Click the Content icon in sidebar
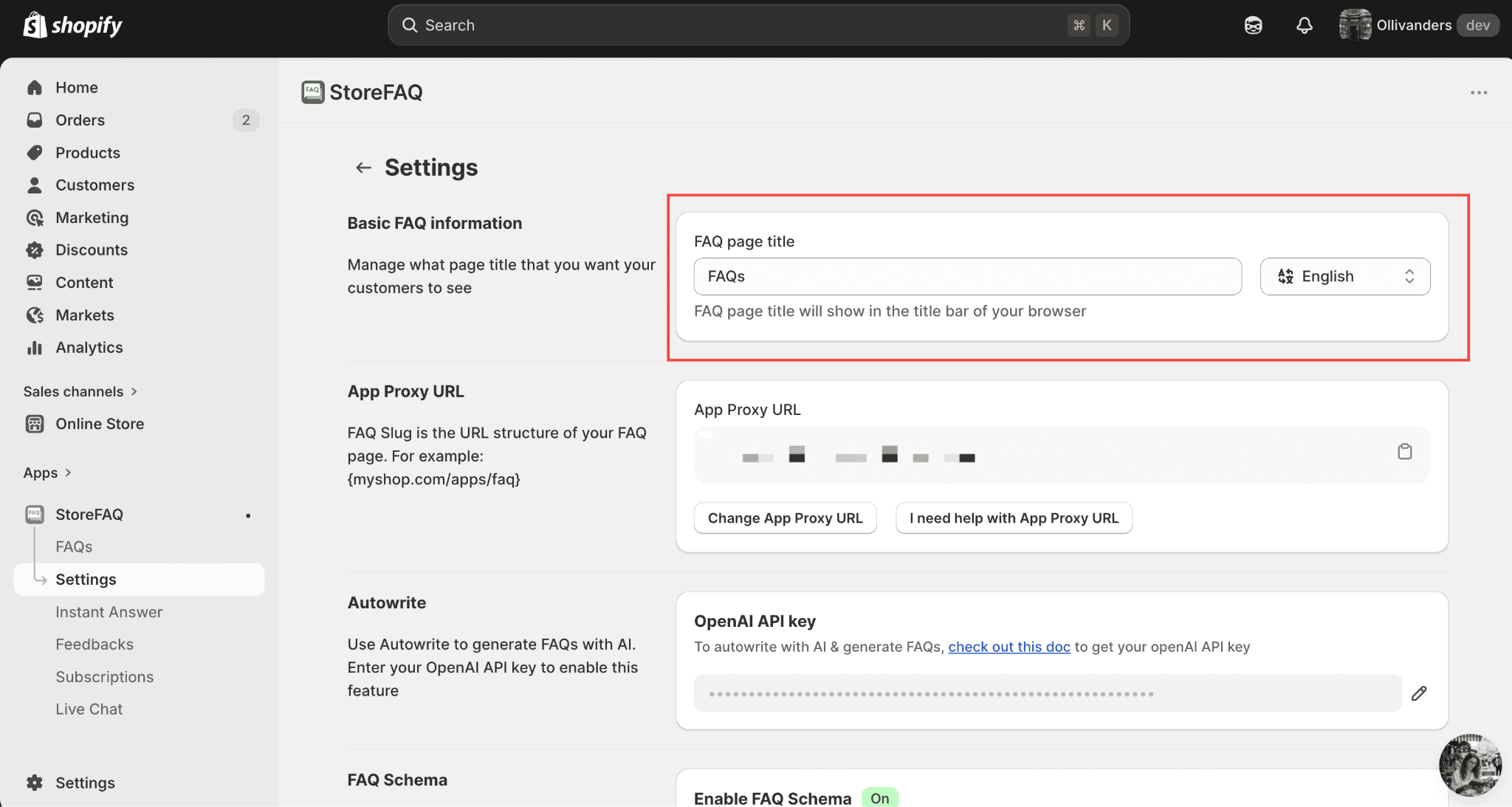This screenshot has height=807, width=1512. coord(35,282)
